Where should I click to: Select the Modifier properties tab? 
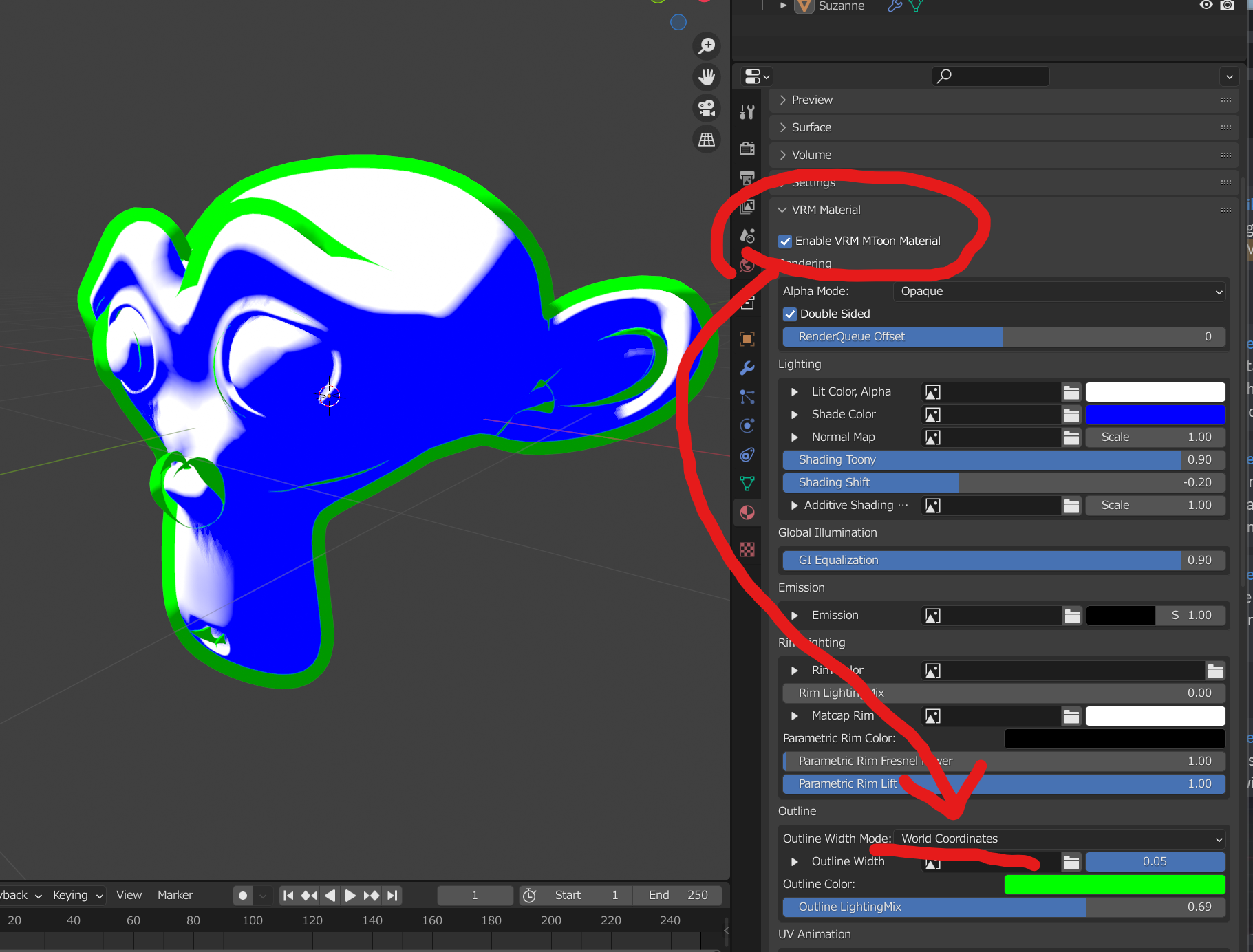coord(747,368)
